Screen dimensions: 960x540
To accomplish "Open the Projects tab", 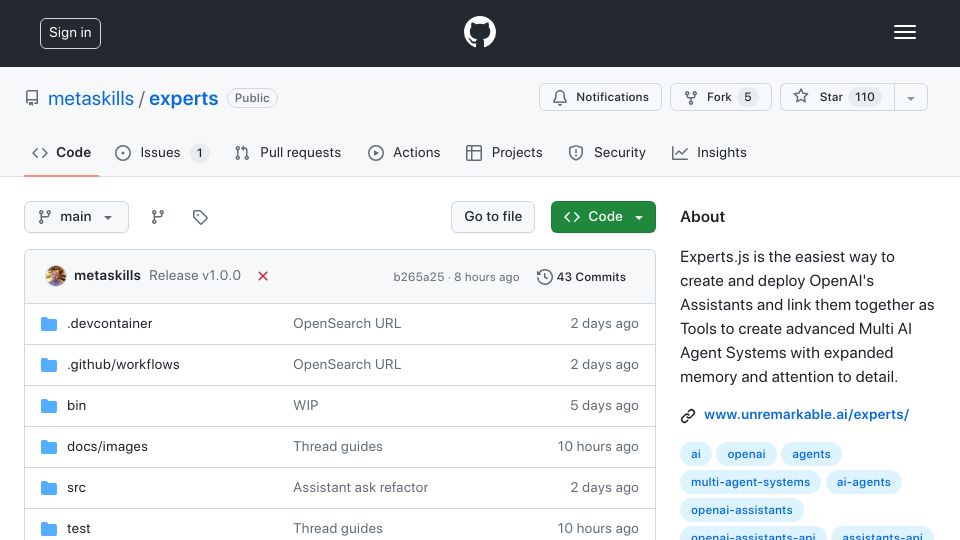I will point(504,152).
